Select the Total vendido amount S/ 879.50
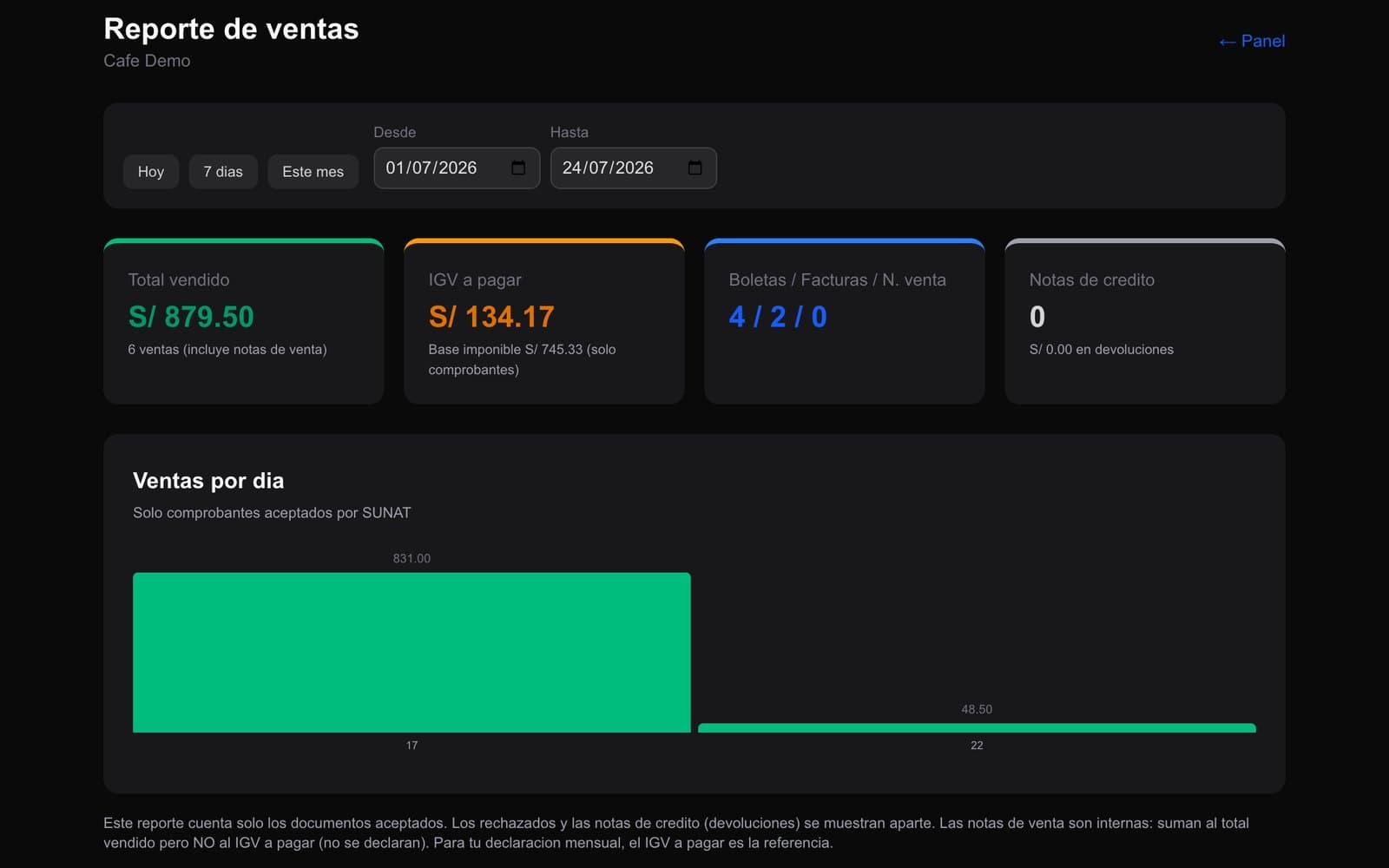1389x868 pixels. point(191,317)
